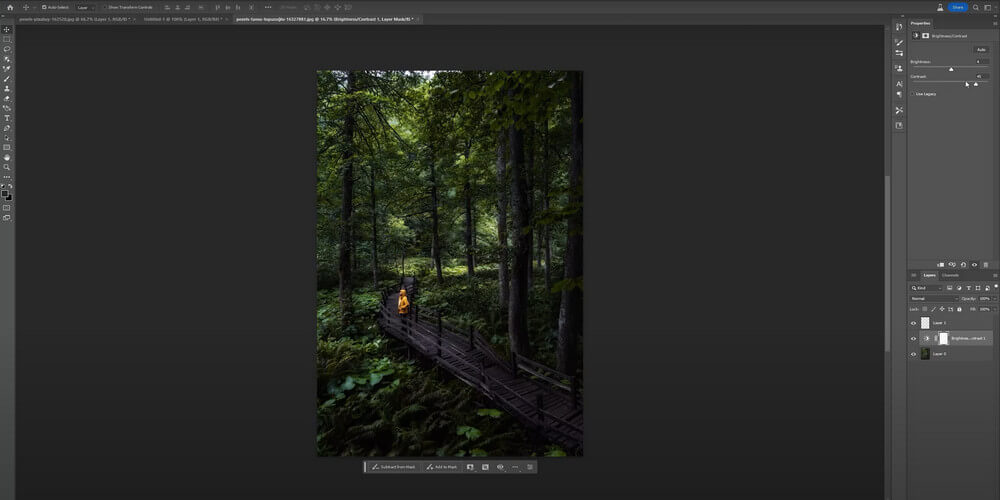
Task: Select the Move tool in the toolbar
Action: pos(6,29)
